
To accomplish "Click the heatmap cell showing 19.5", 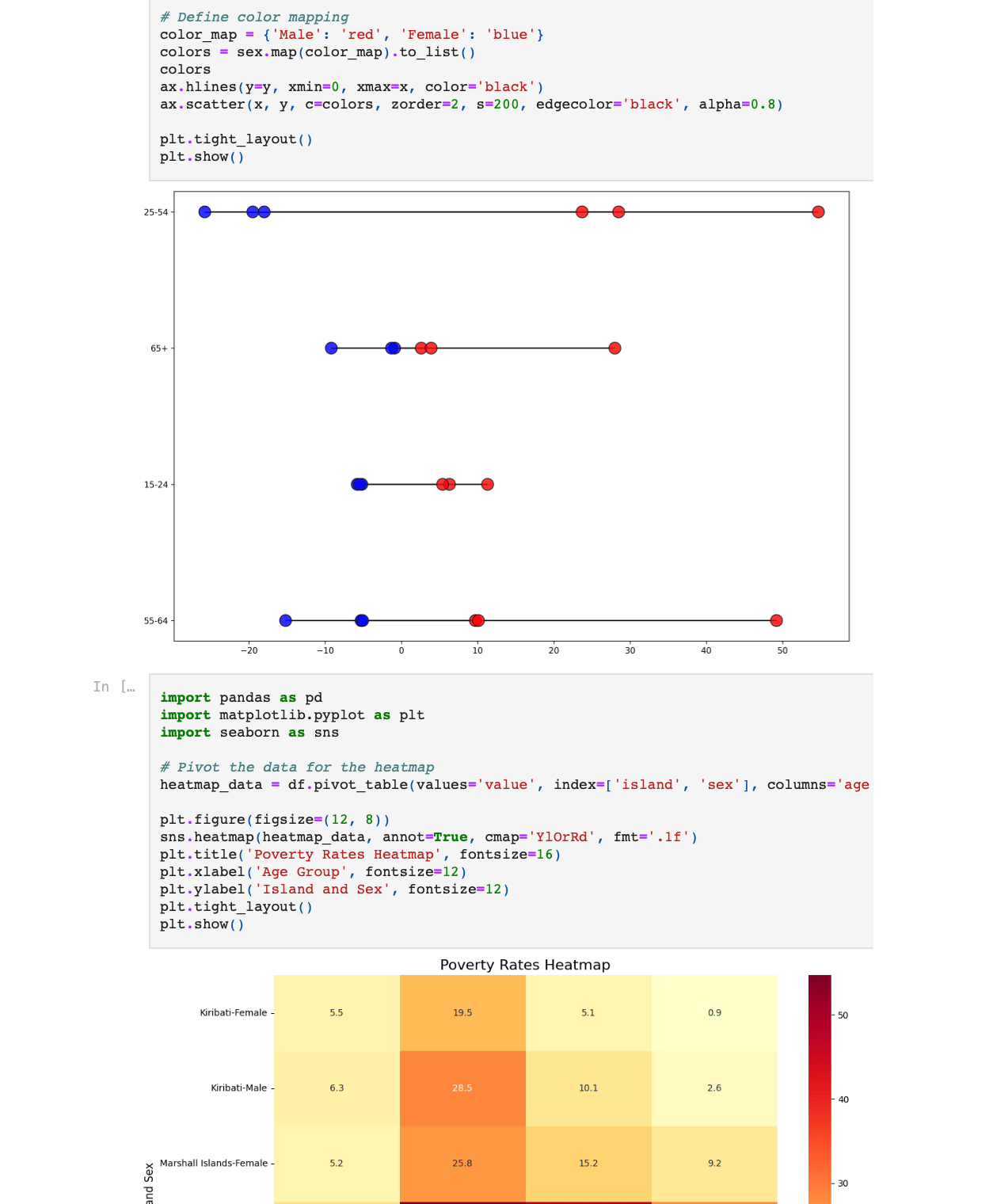I will 462,1013.
